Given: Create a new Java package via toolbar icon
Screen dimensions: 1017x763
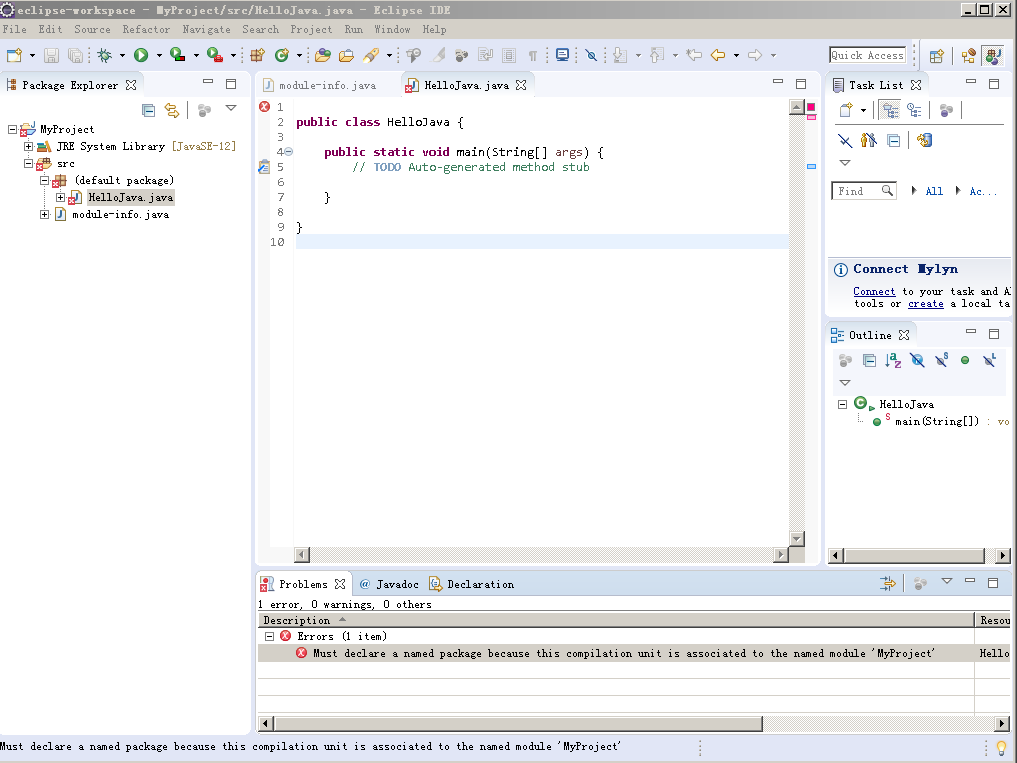Looking at the screenshot, I should coord(257,55).
